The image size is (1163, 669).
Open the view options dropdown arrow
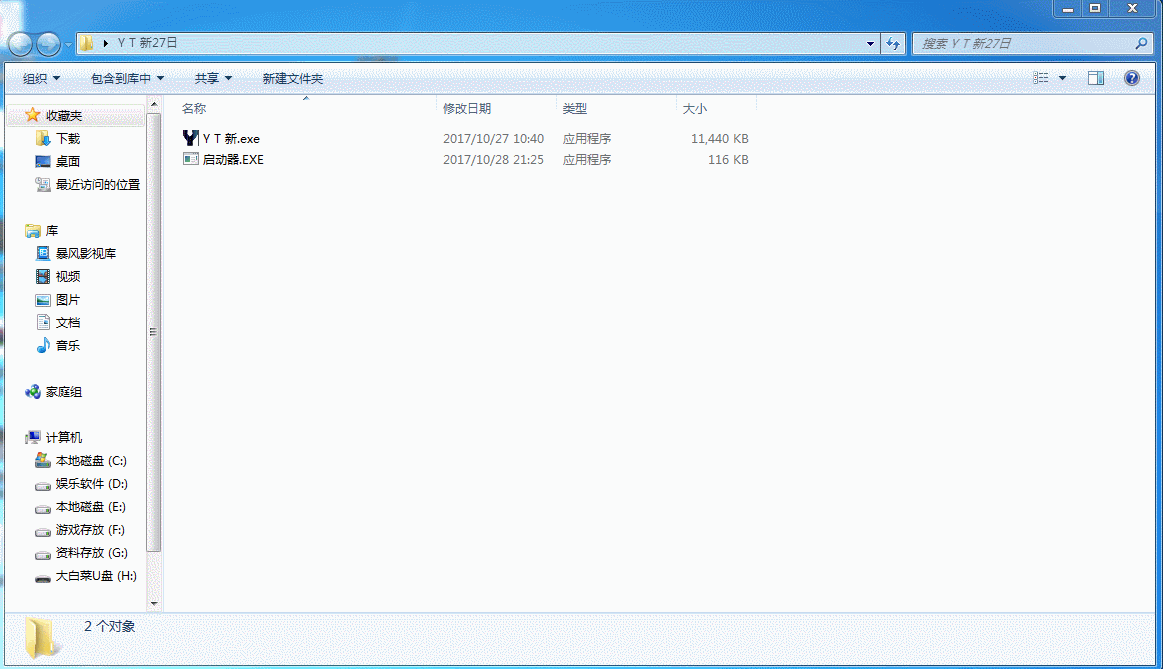(x=1062, y=78)
